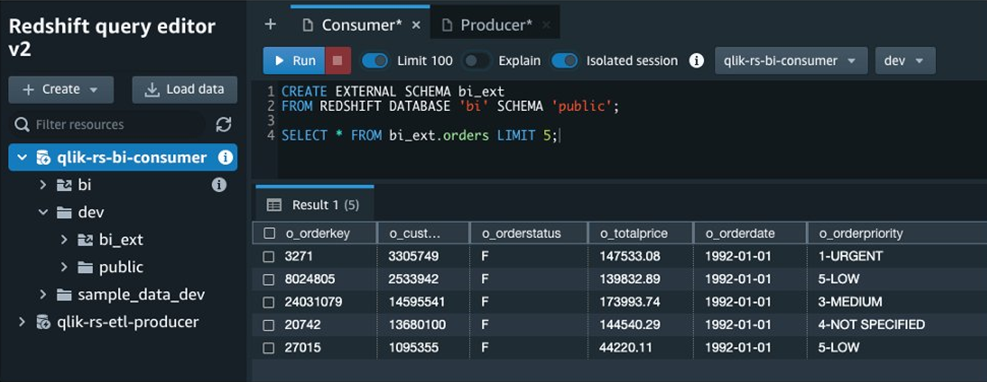Expand the bi_ext schema node
Image resolution: width=987 pixels, height=382 pixels.
point(64,240)
